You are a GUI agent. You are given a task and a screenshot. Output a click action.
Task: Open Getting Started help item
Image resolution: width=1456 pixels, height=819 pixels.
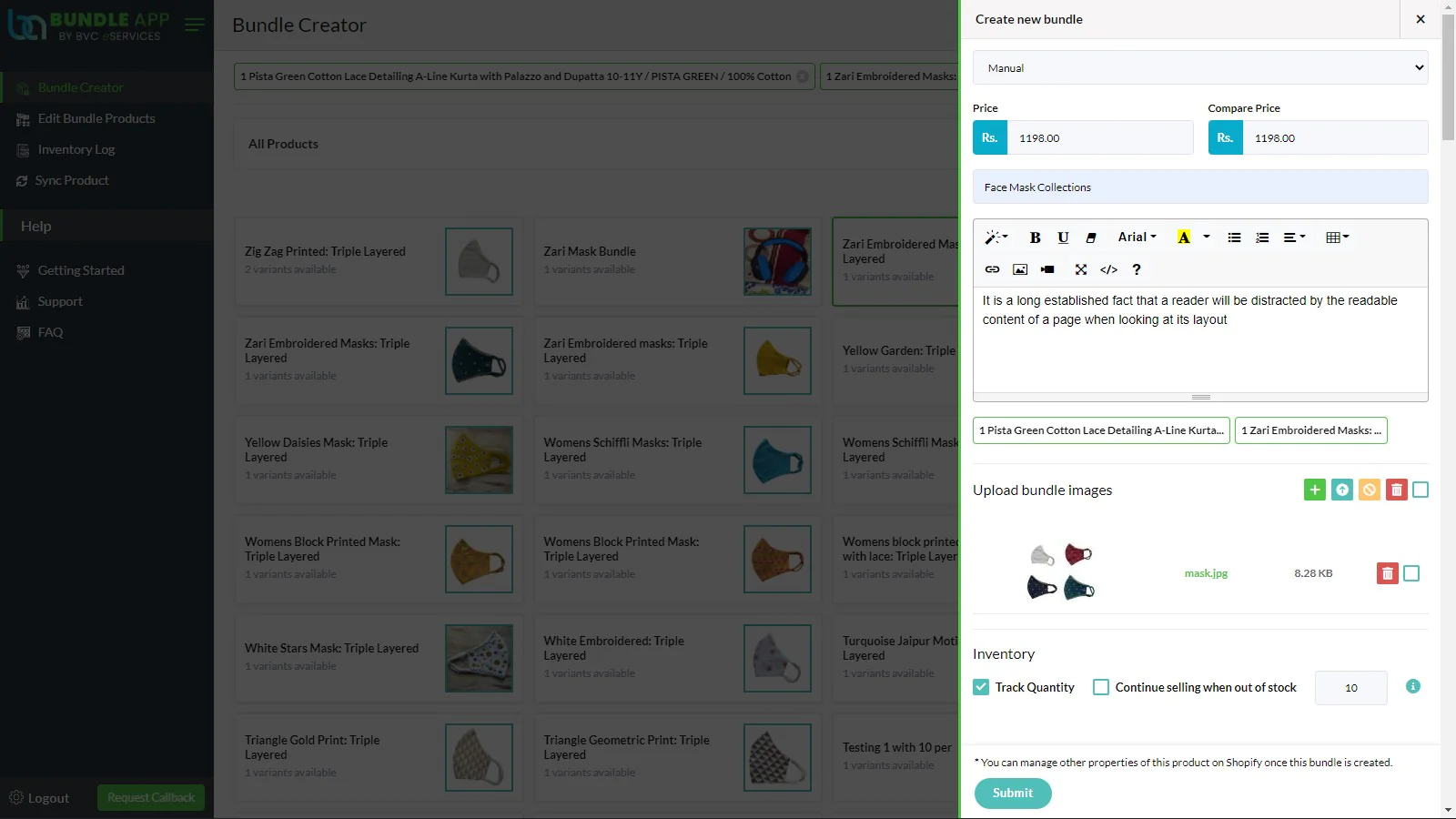(x=81, y=271)
